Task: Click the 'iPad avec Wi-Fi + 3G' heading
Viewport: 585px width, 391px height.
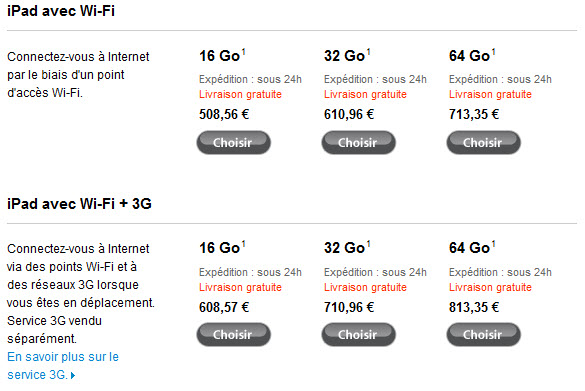Action: click(x=79, y=204)
